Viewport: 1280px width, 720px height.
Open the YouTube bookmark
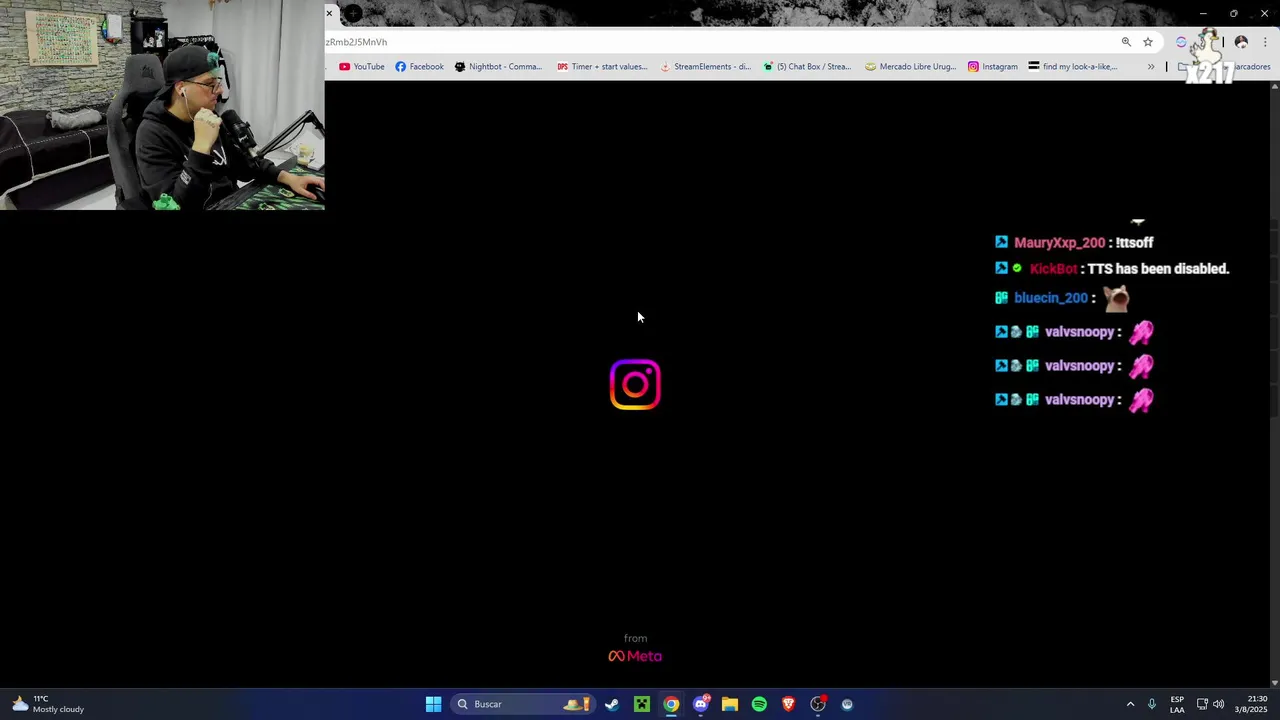362,67
